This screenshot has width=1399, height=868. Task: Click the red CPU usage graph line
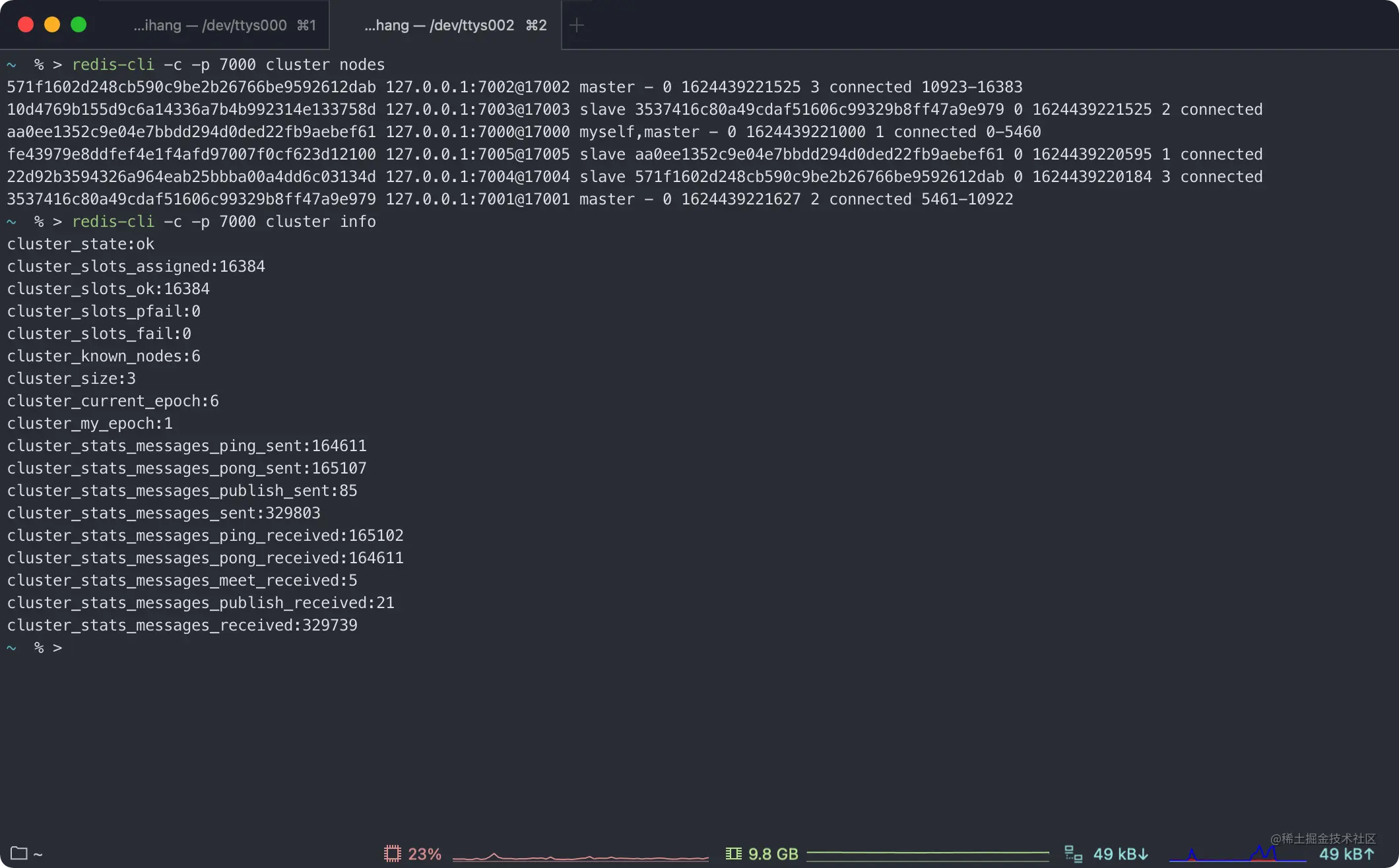(x=580, y=856)
